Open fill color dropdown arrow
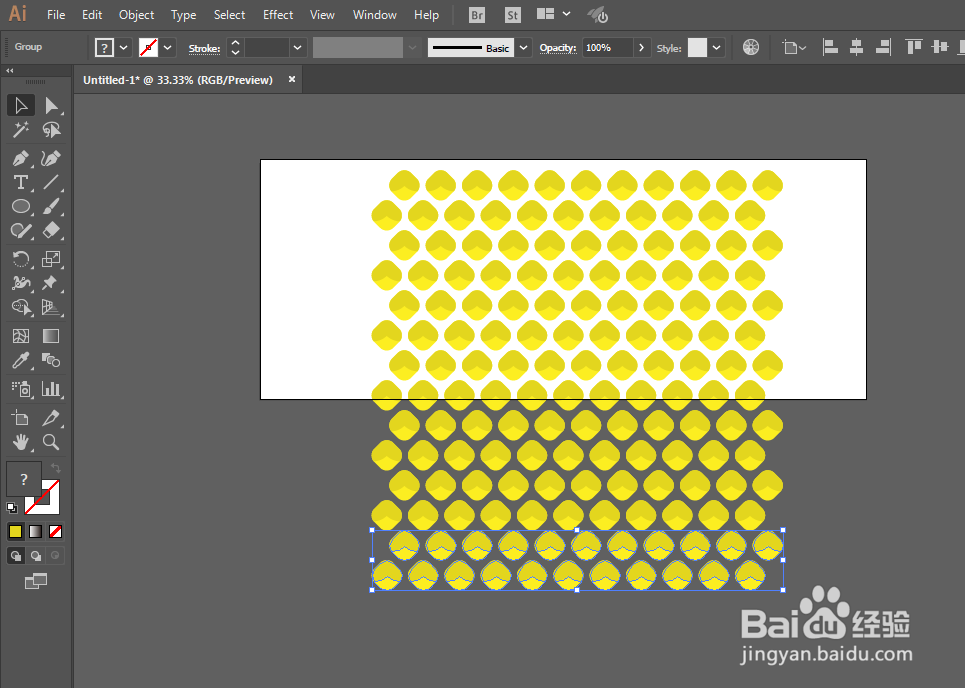The width and height of the screenshot is (965, 688). (124, 47)
